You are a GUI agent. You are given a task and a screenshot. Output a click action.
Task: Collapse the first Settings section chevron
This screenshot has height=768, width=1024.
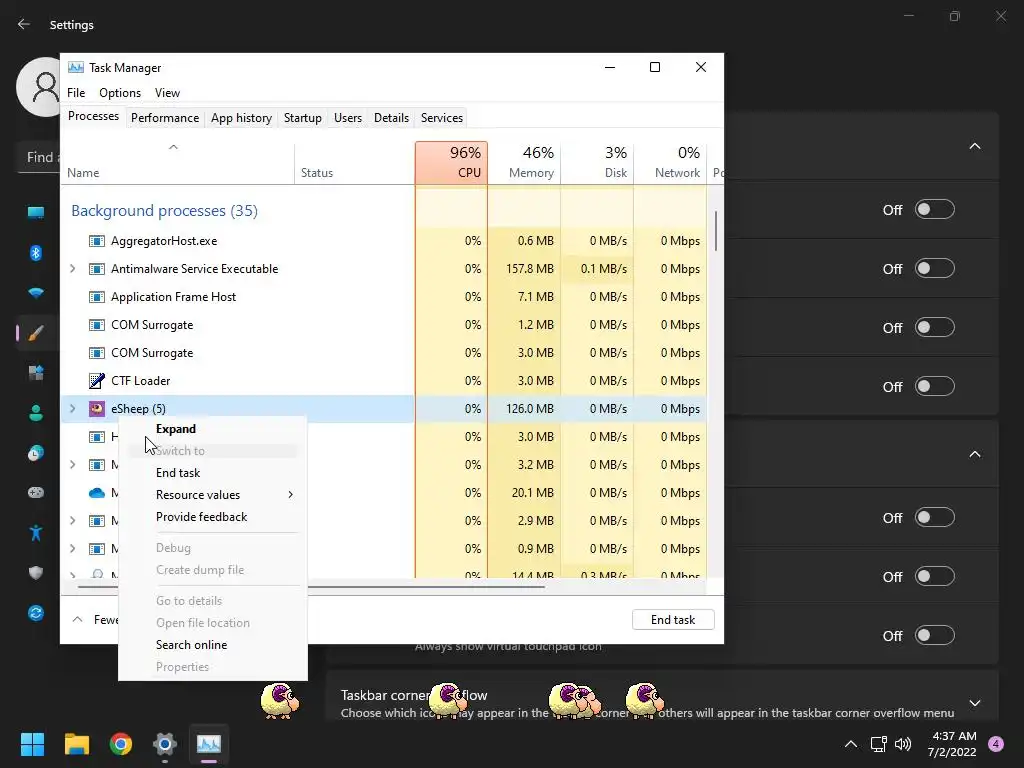(x=975, y=146)
